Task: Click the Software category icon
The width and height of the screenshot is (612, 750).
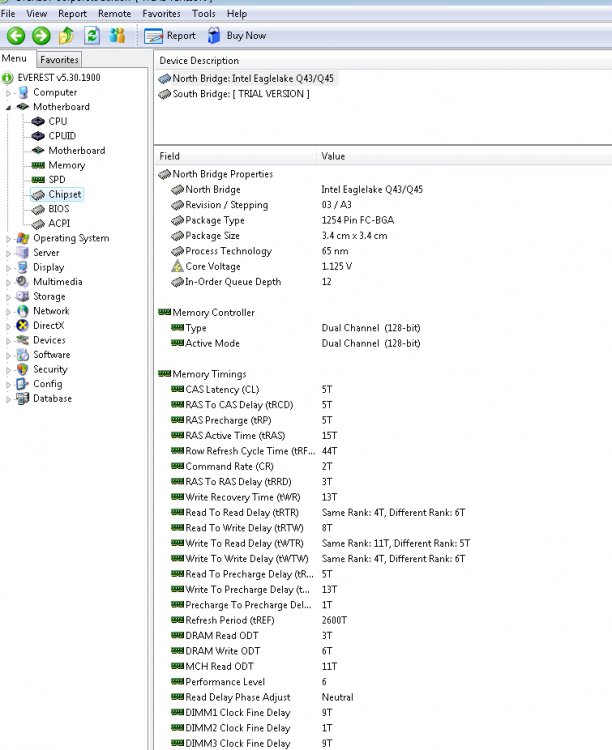Action: pos(22,354)
